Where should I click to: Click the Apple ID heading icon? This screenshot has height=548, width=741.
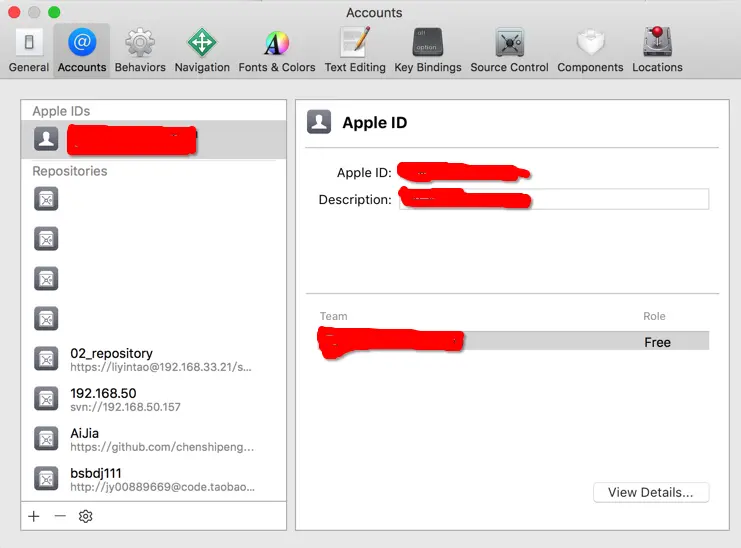click(319, 122)
